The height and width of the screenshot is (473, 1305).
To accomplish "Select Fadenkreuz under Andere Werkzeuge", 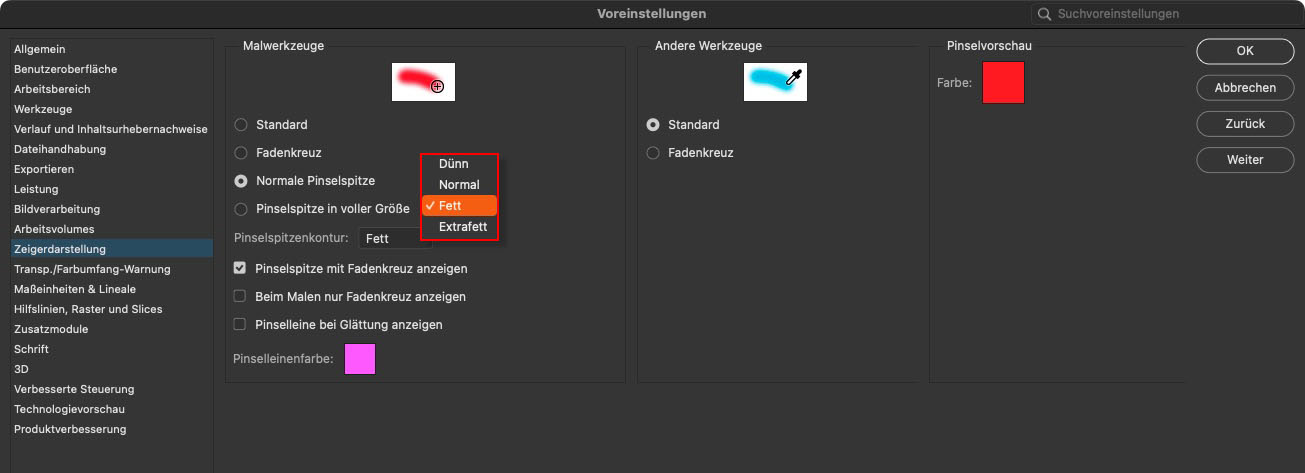I will (653, 153).
